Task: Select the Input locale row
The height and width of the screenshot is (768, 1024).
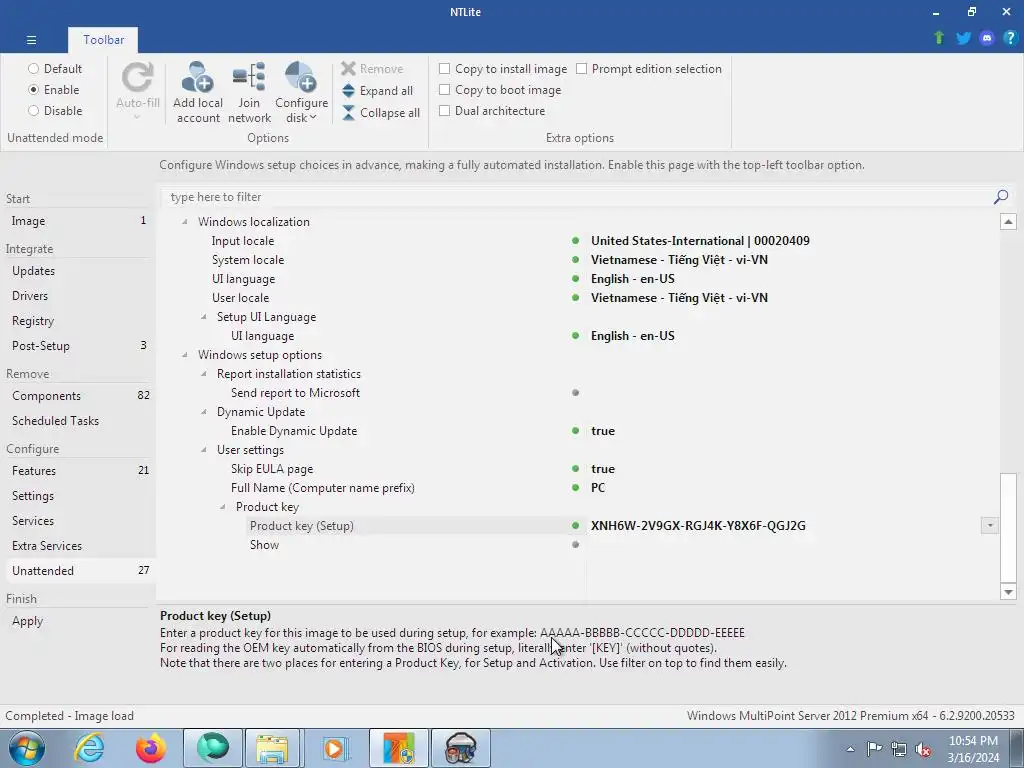Action: 578,241
